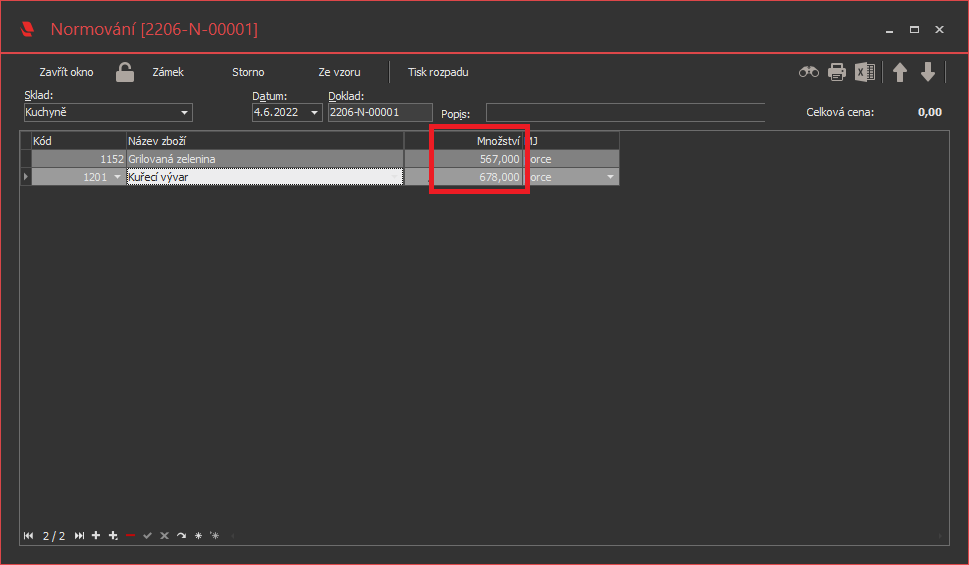This screenshot has width=969, height=565.
Task: Click the Doklad field 2206-N-00001
Action: [380, 113]
